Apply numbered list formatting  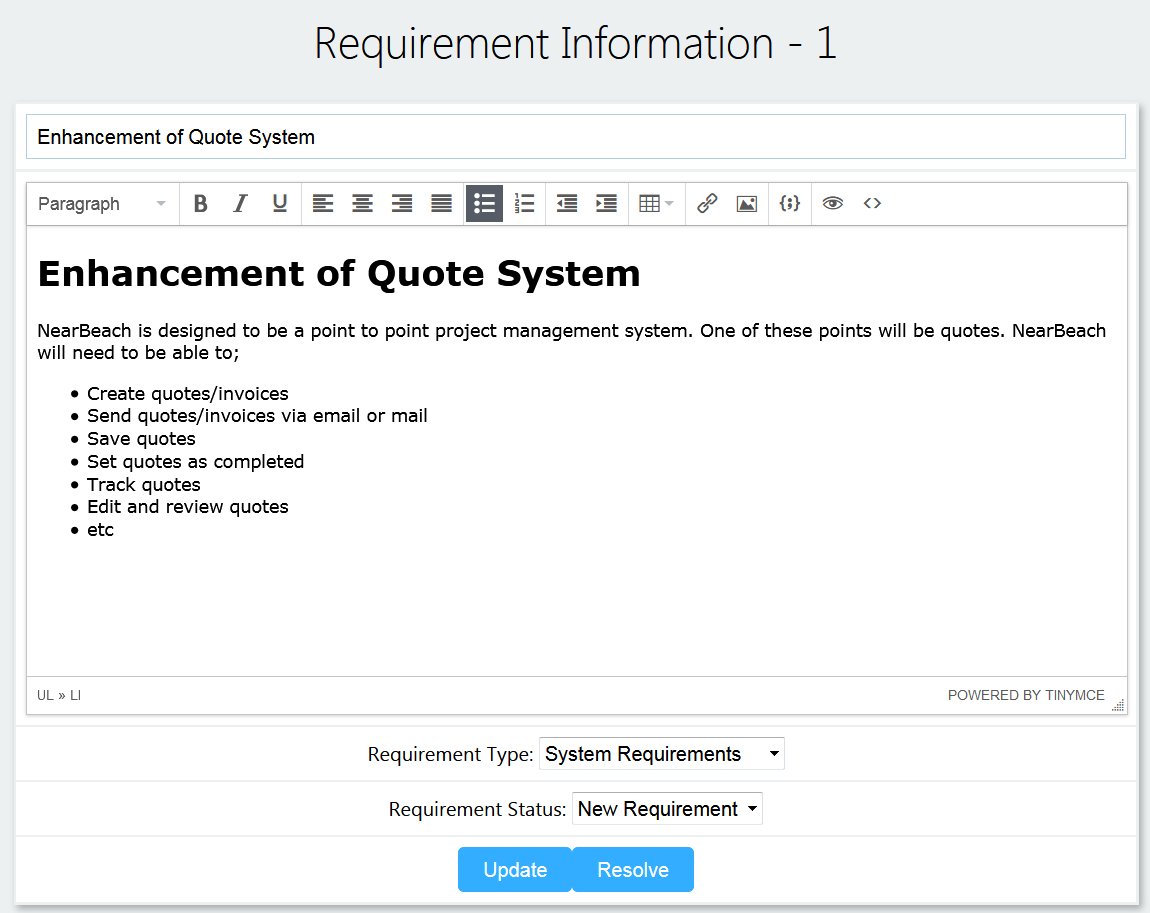click(x=524, y=203)
